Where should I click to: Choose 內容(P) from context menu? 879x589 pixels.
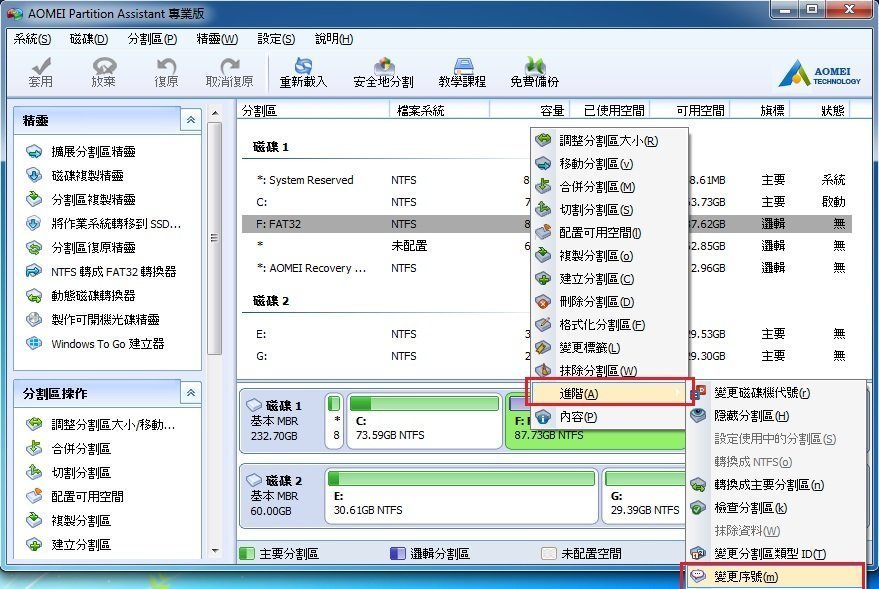click(x=609, y=417)
